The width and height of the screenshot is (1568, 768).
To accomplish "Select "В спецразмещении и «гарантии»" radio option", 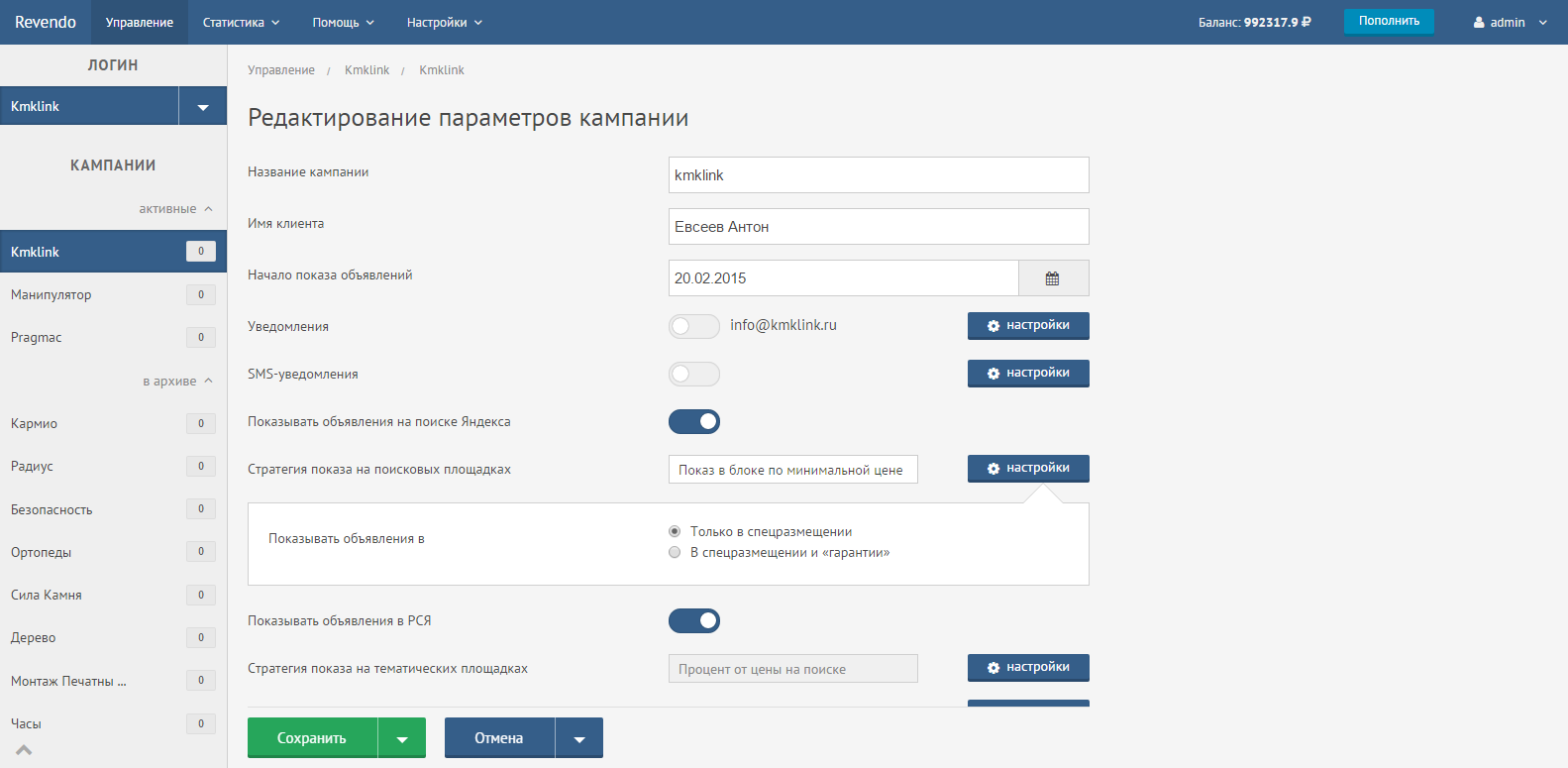I will click(675, 553).
